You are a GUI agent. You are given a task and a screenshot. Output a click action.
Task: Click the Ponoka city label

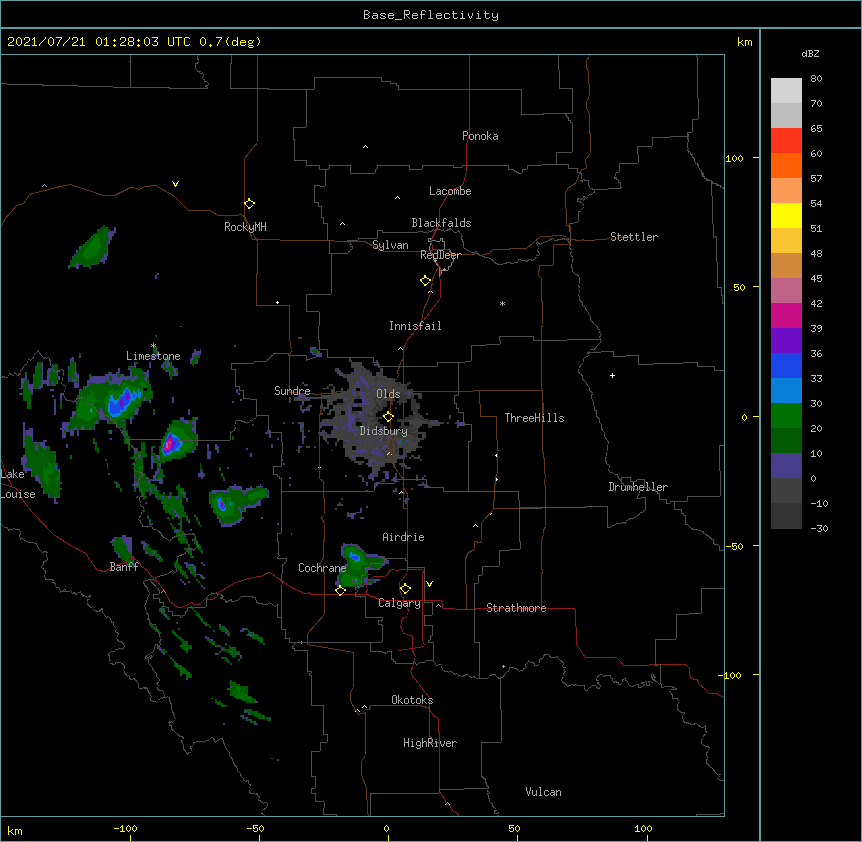pos(480,136)
